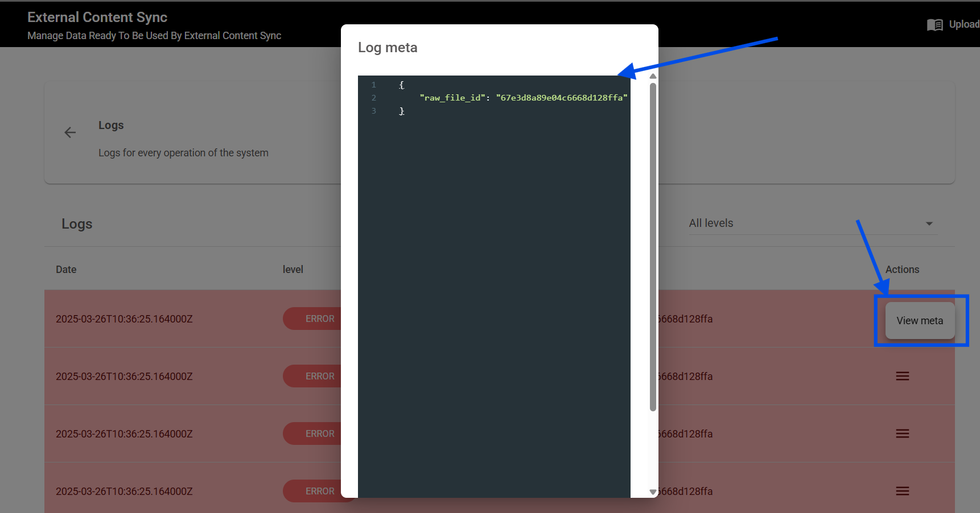Screen dimensions: 980x513
Task: Click 'Logs for every operation of the system' text
Action: (x=183, y=152)
